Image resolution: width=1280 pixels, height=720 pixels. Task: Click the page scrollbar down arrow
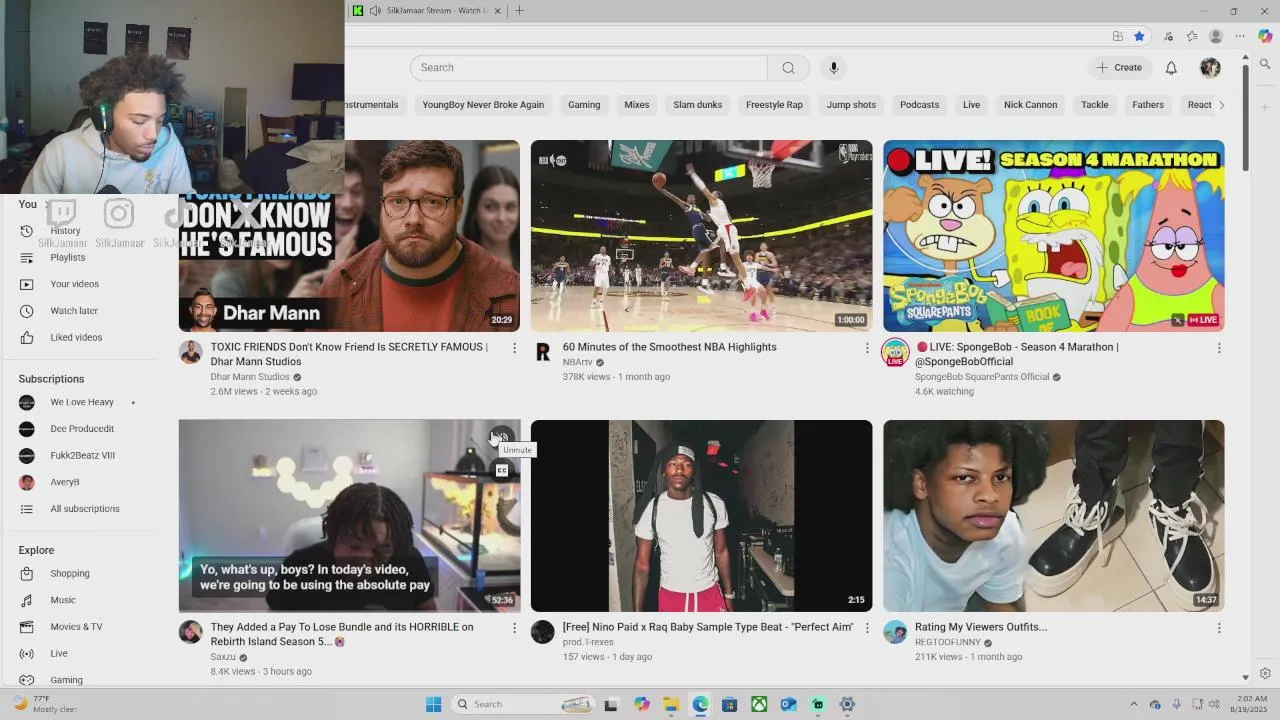click(x=1245, y=677)
